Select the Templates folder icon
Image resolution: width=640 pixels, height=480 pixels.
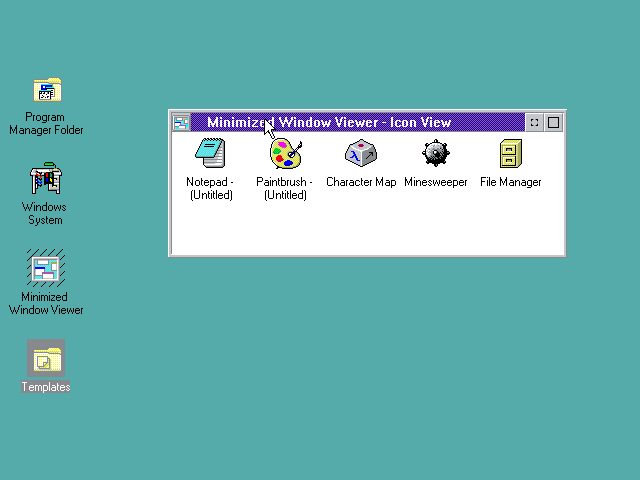click(46, 358)
